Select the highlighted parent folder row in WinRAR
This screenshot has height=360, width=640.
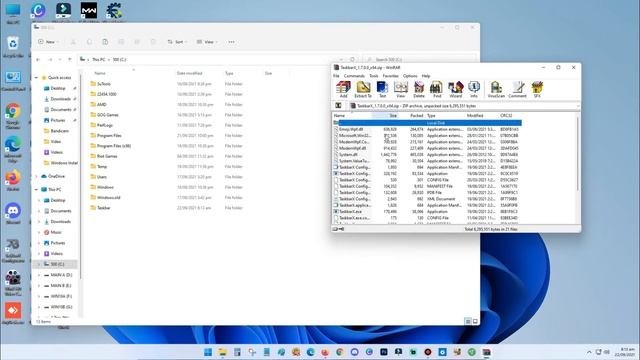pyautogui.click(x=427, y=123)
